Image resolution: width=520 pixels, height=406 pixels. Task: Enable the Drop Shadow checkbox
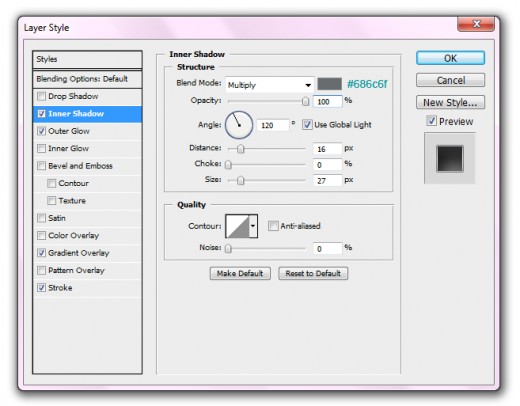point(41,96)
